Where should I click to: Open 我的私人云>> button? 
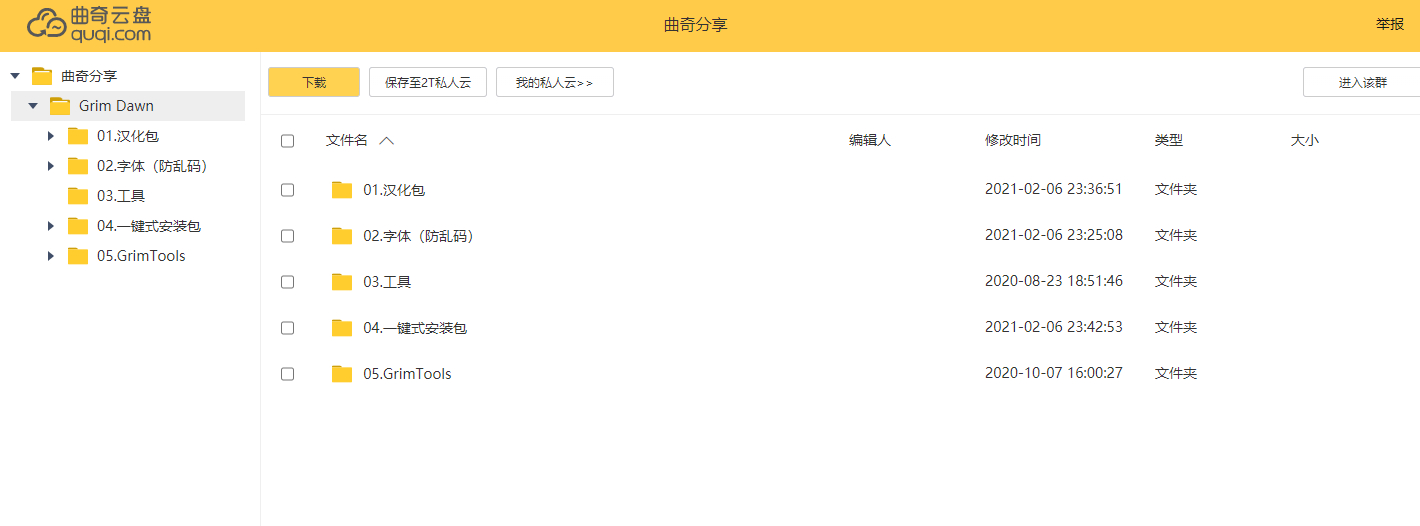point(555,82)
